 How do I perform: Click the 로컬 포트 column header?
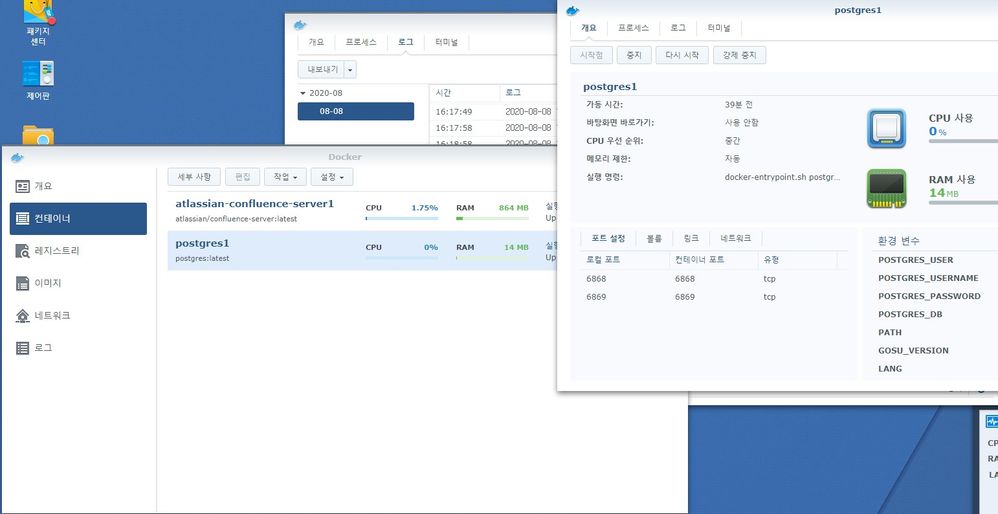point(624,260)
